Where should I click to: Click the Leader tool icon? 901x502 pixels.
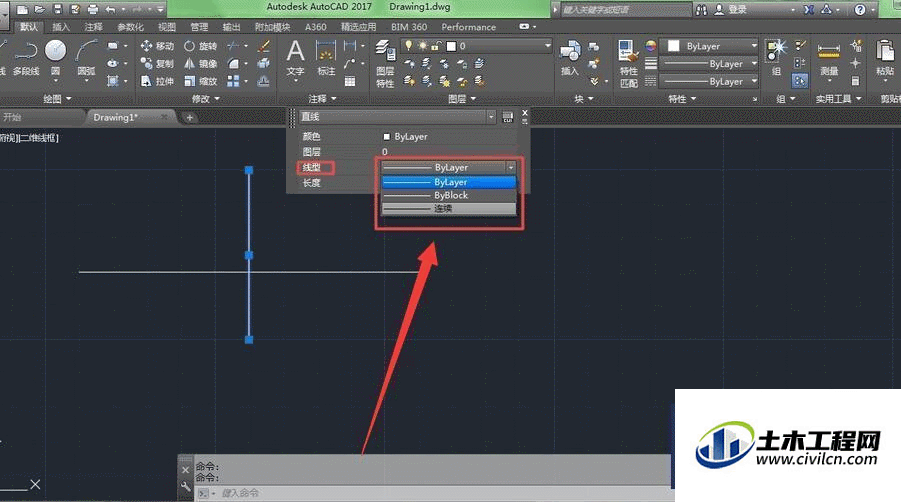[350, 64]
